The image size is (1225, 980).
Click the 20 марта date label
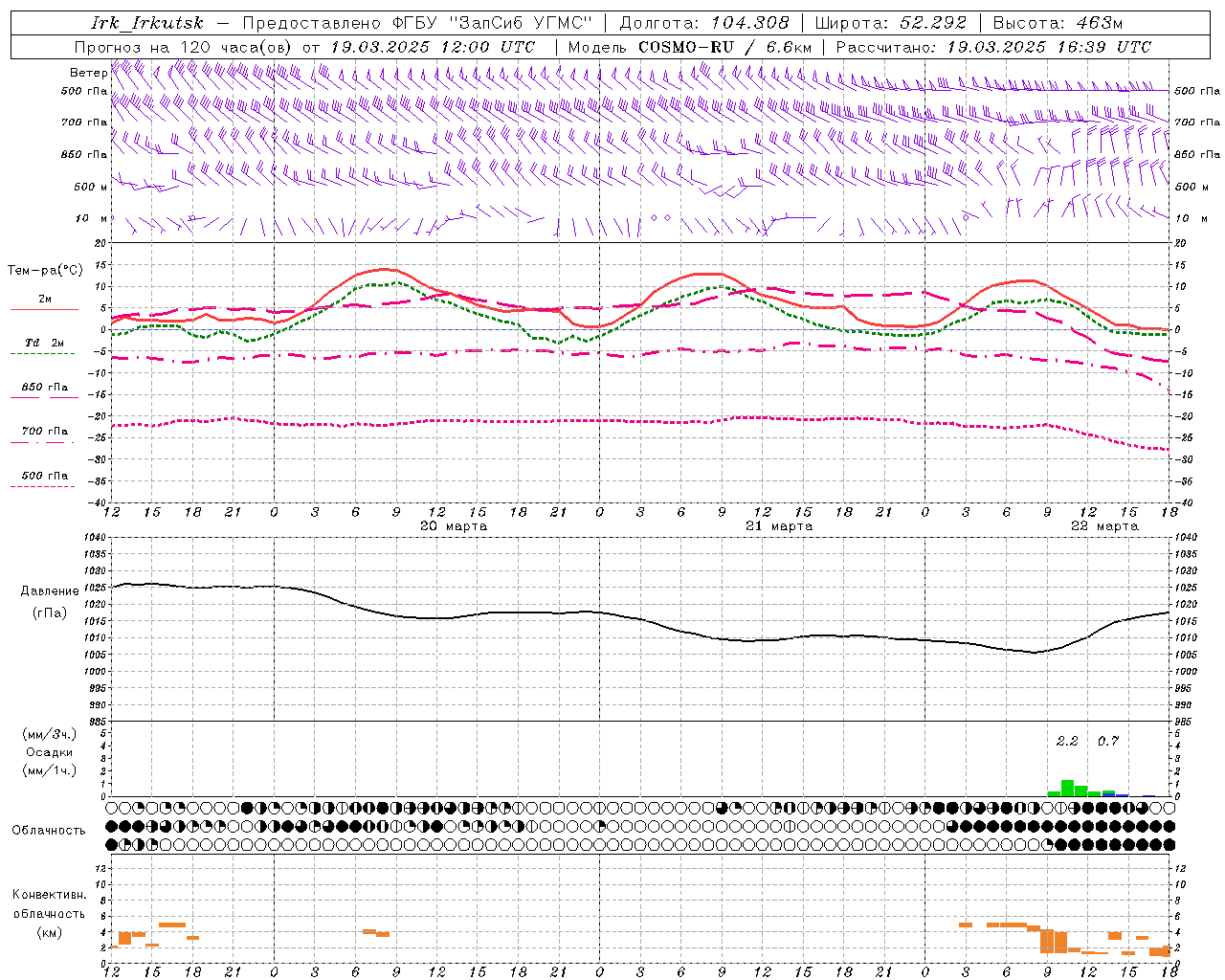(x=454, y=526)
